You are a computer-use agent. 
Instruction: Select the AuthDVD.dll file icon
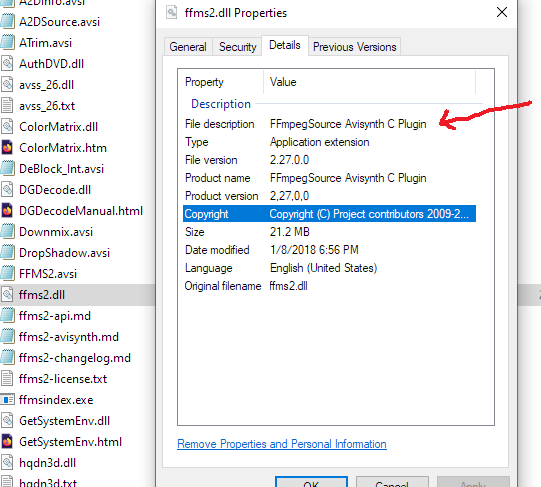pos(7,64)
